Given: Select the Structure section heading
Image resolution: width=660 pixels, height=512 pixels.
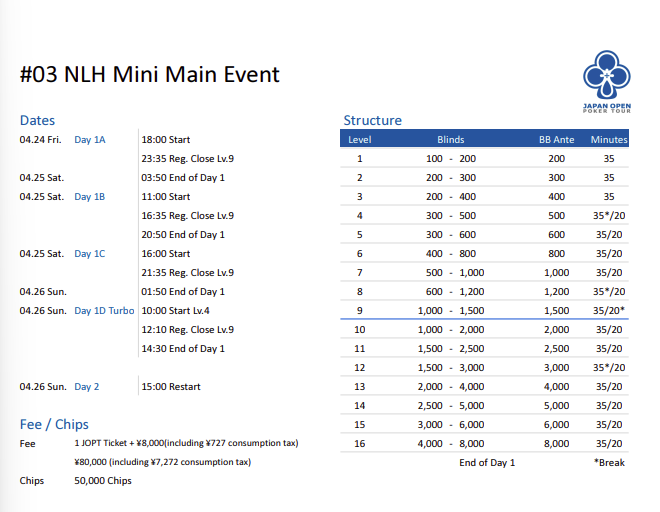Looking at the screenshot, I should tap(372, 120).
